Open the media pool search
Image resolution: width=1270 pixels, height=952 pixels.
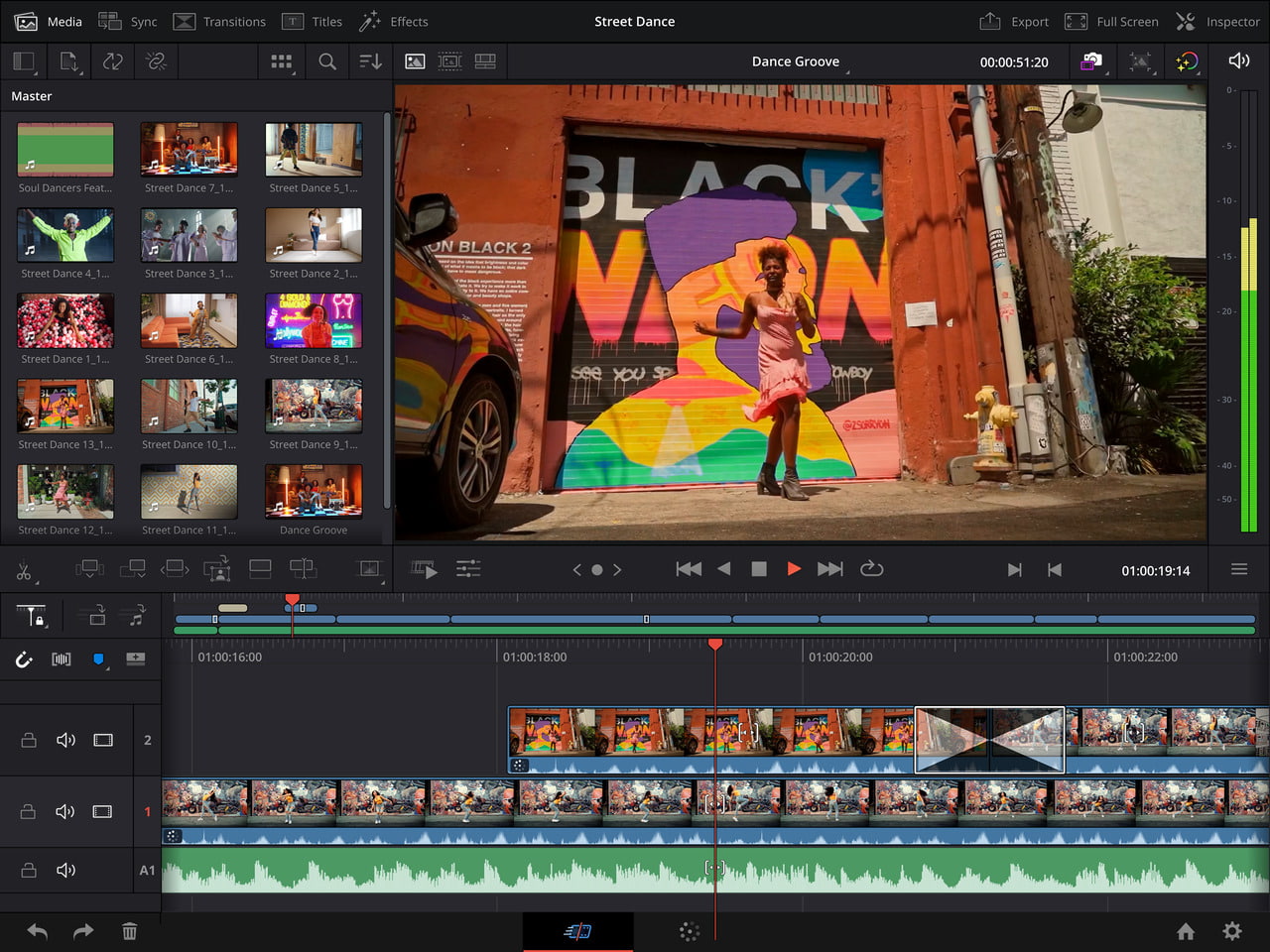tap(327, 60)
